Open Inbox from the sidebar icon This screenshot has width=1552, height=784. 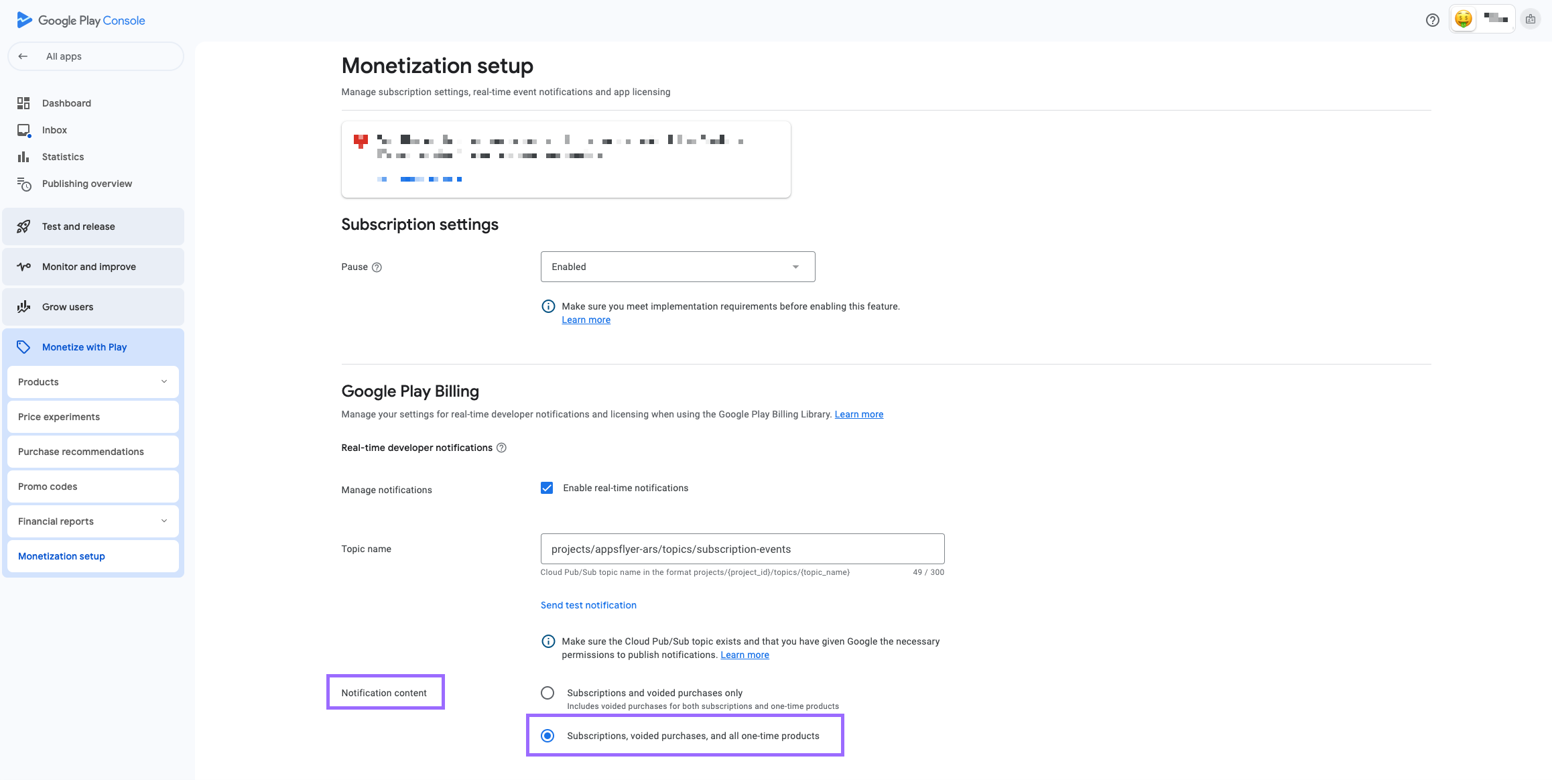coord(23,130)
